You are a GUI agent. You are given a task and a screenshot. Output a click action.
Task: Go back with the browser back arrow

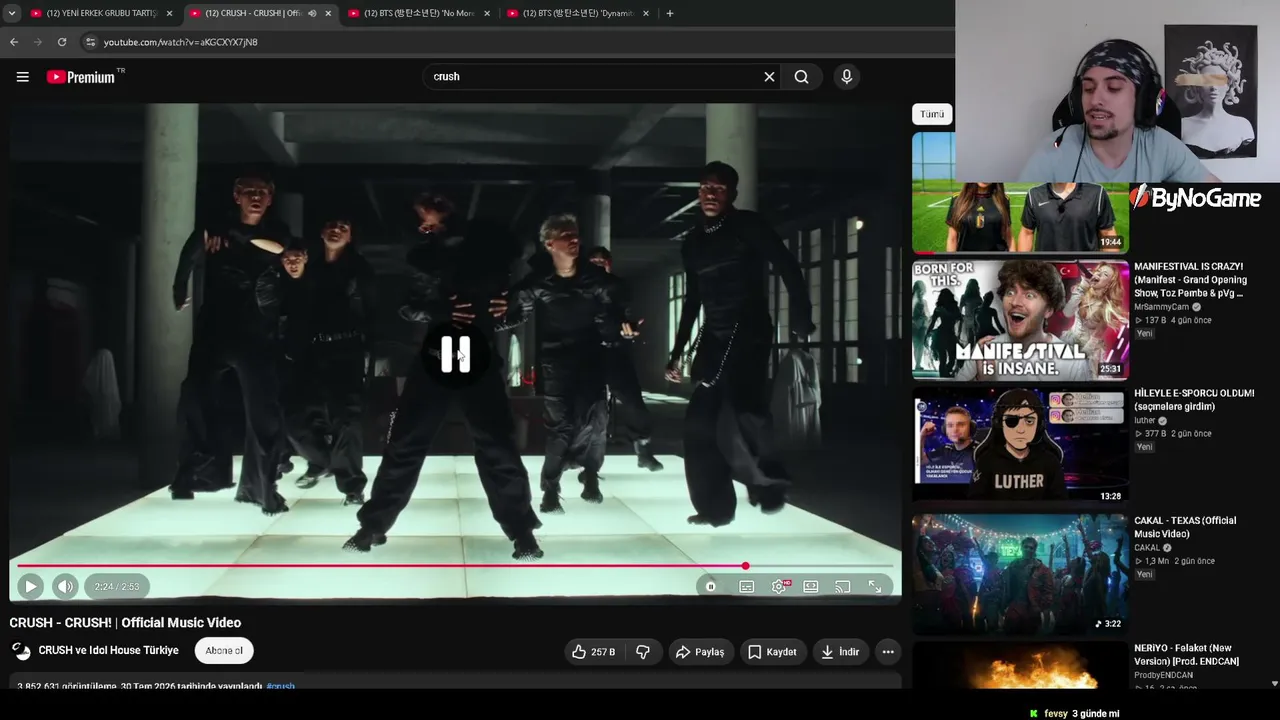14,42
